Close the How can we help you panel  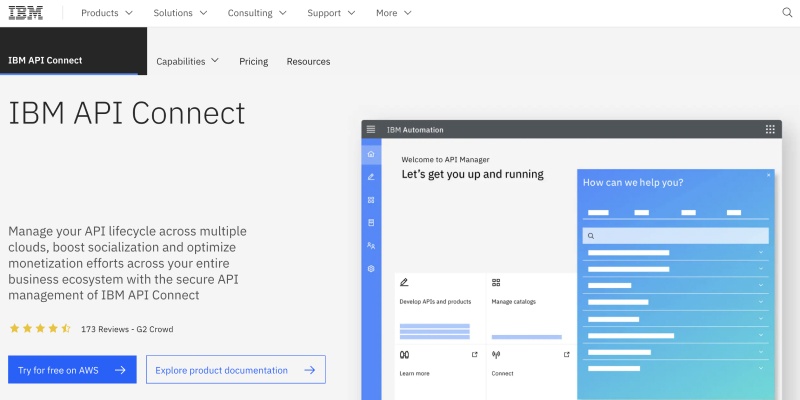click(x=769, y=175)
